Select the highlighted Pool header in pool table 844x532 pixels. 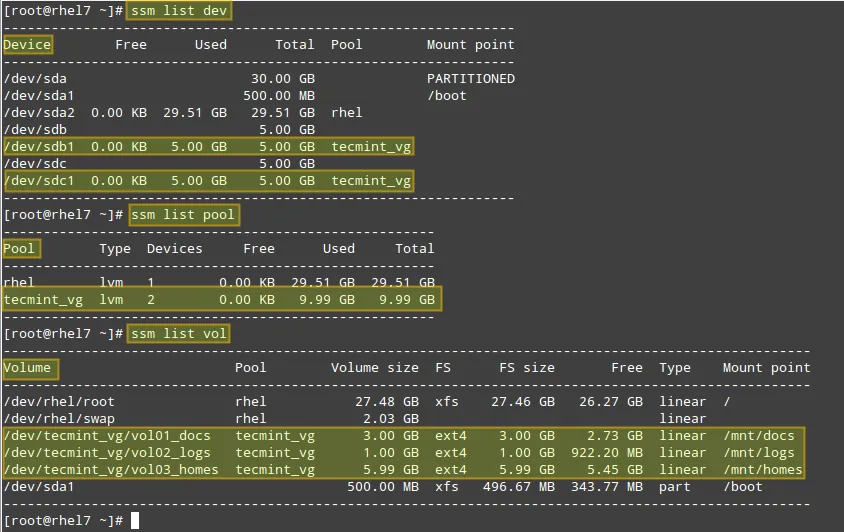[19, 249]
